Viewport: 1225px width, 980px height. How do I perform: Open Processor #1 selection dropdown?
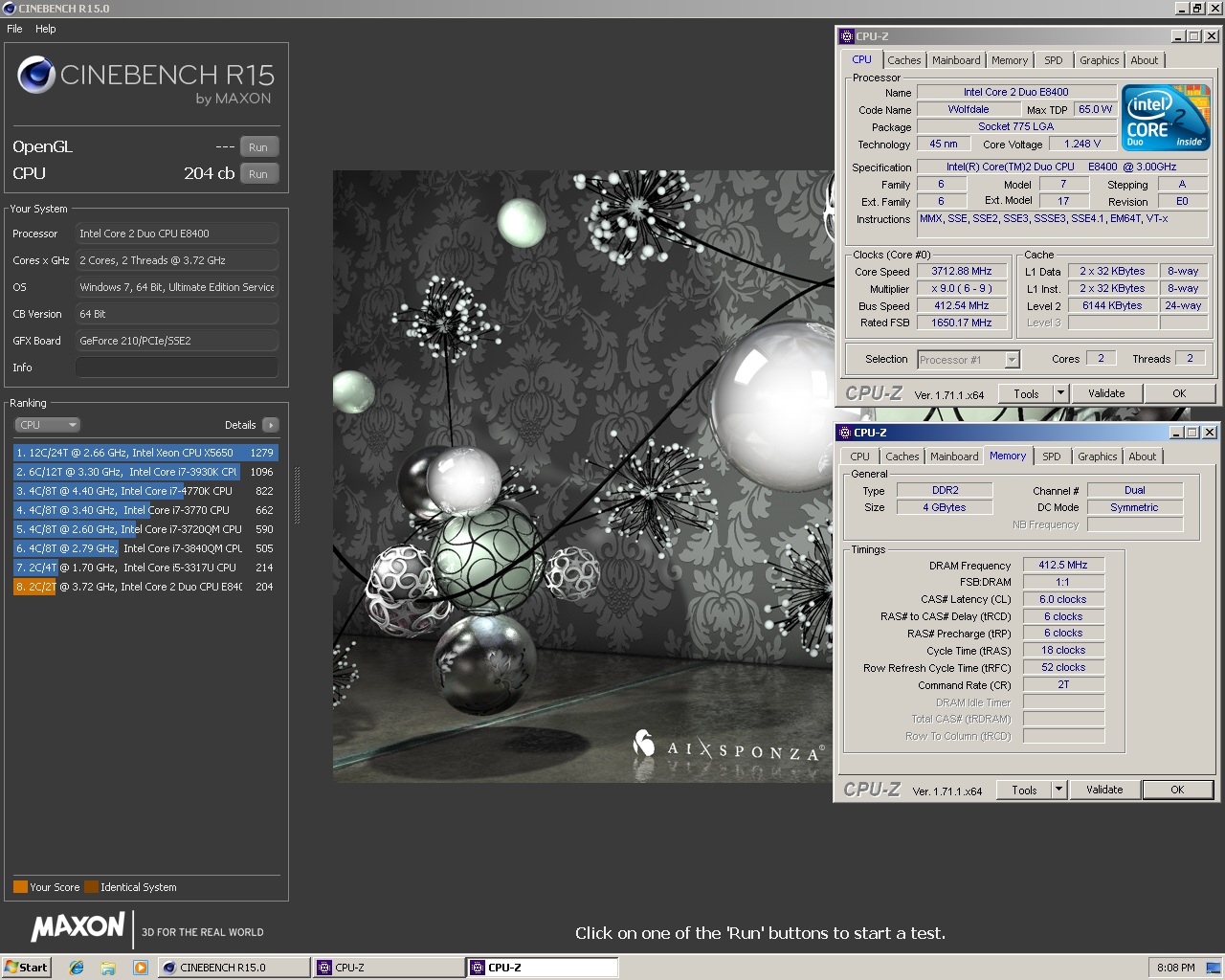[969, 360]
